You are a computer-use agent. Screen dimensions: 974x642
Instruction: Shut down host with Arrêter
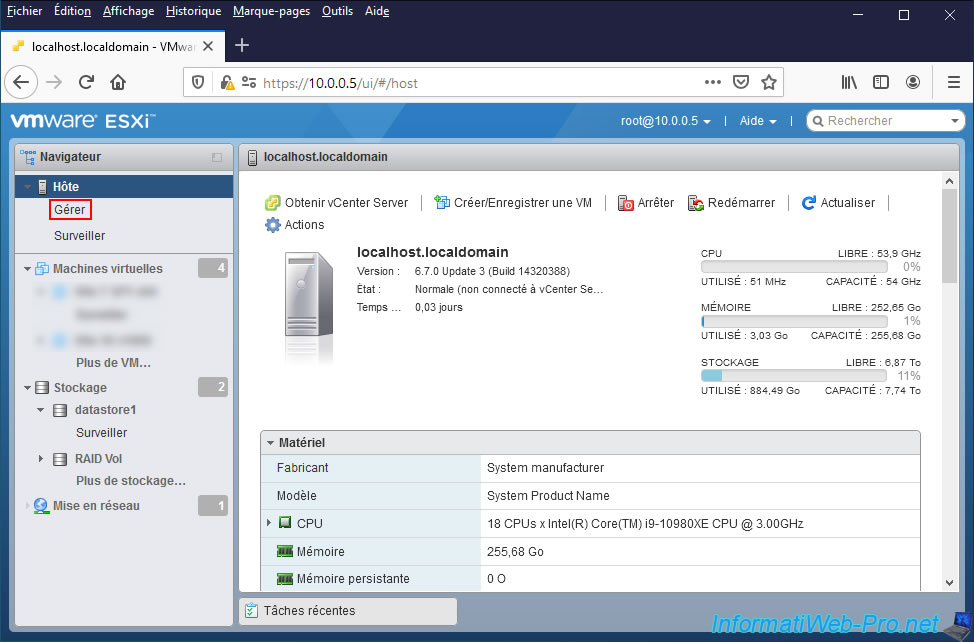click(645, 203)
